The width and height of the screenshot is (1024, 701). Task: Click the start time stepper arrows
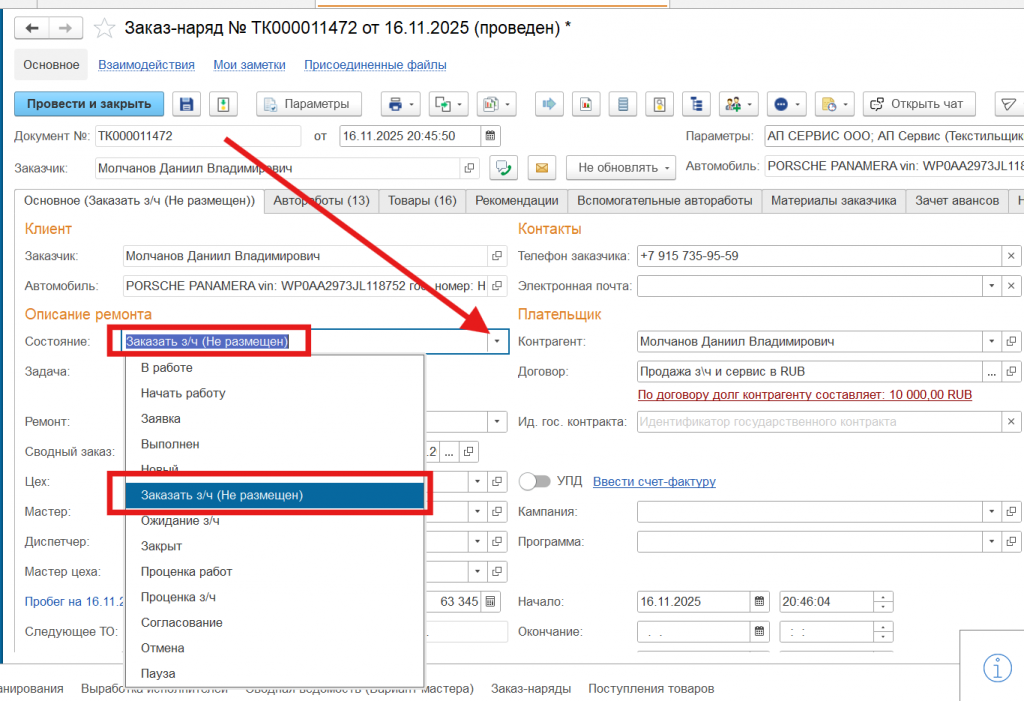[x=883, y=602]
